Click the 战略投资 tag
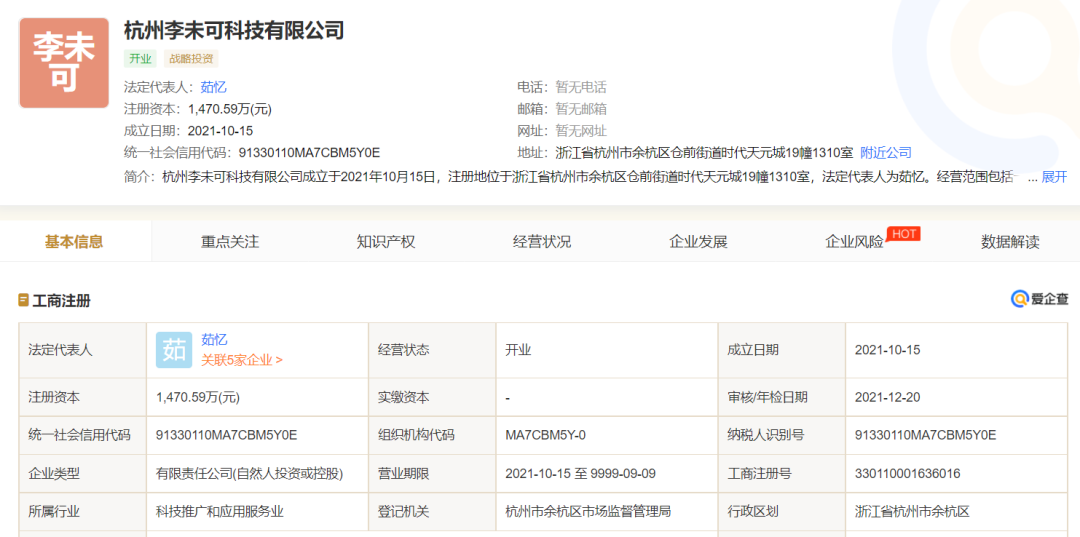The height and width of the screenshot is (537, 1080). click(191, 59)
